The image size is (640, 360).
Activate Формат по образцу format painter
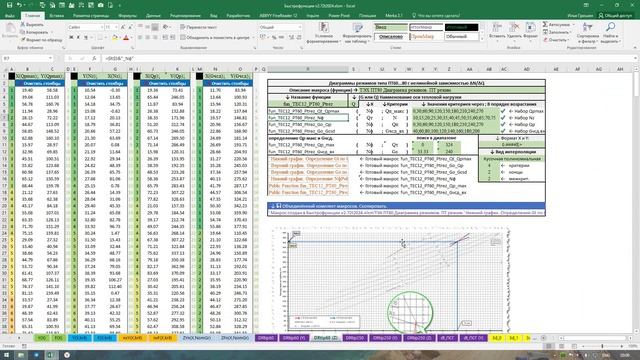41,40
